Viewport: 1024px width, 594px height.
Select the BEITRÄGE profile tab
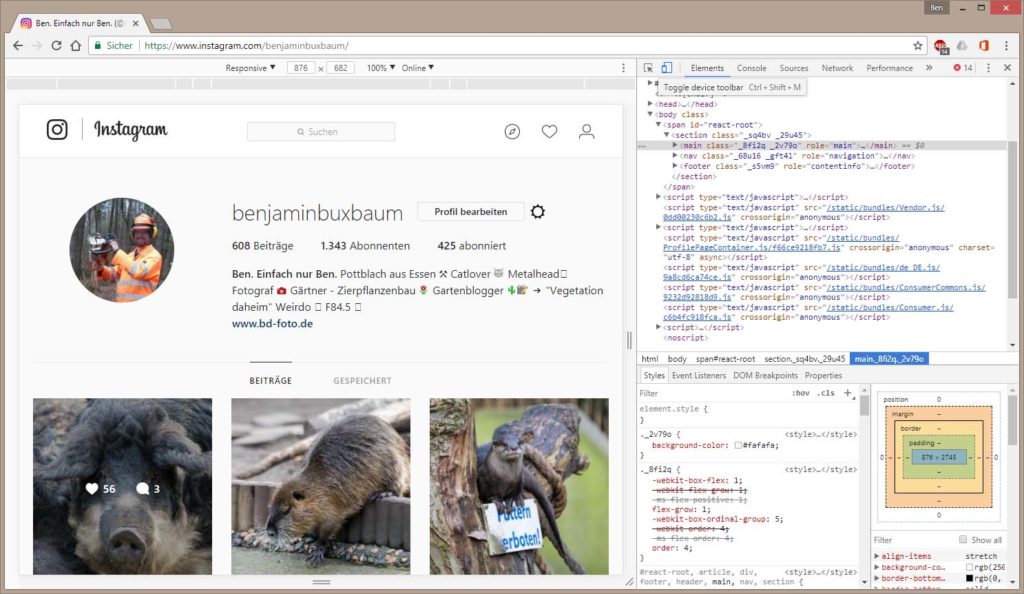click(270, 381)
